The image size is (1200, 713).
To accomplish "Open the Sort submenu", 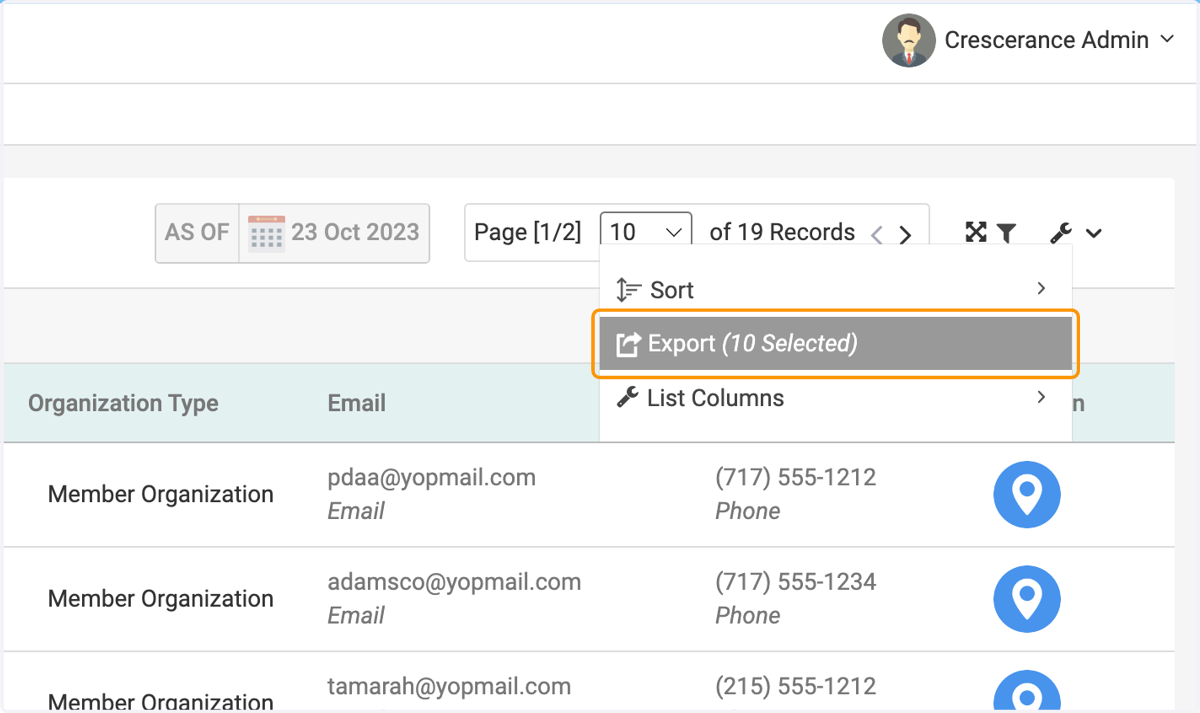I will (x=836, y=290).
